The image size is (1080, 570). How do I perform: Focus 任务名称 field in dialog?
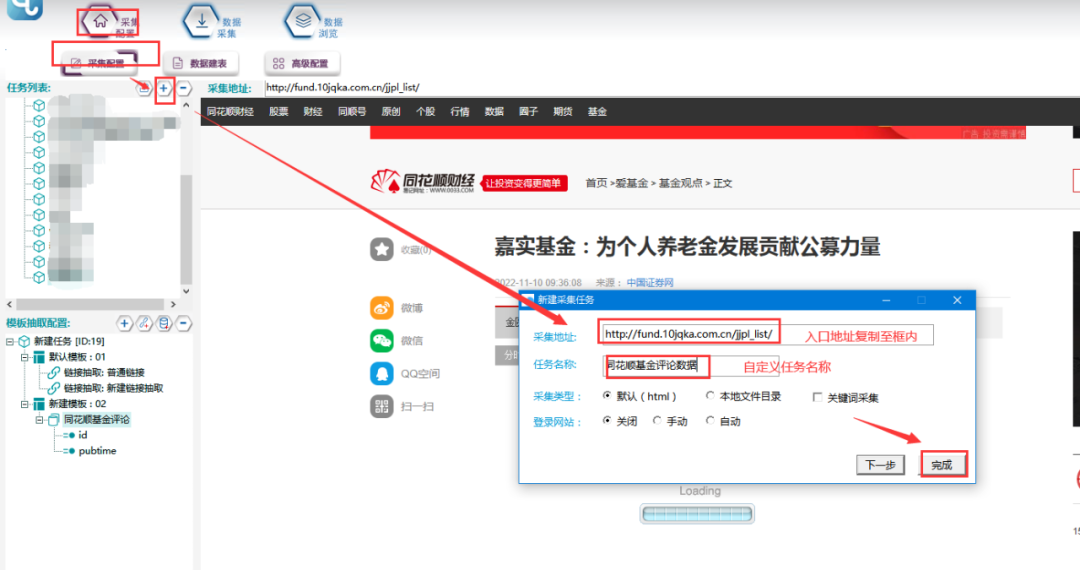691,366
